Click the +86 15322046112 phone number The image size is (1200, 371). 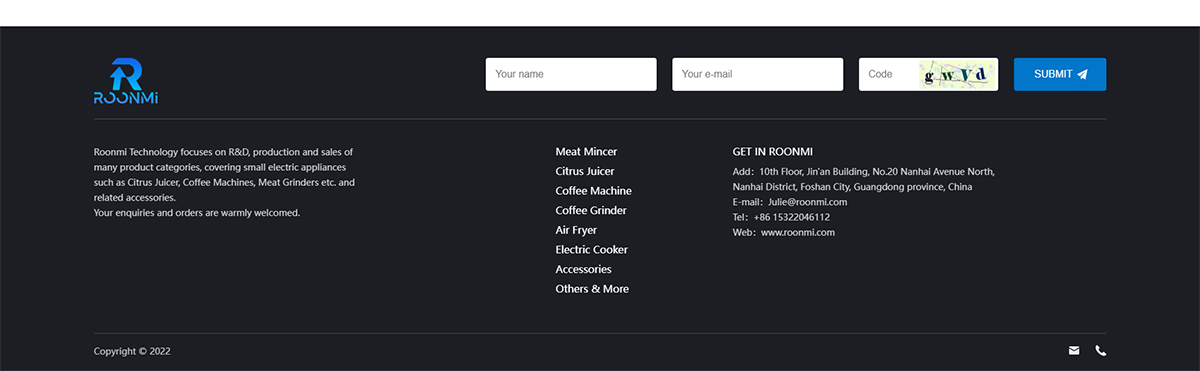point(792,217)
